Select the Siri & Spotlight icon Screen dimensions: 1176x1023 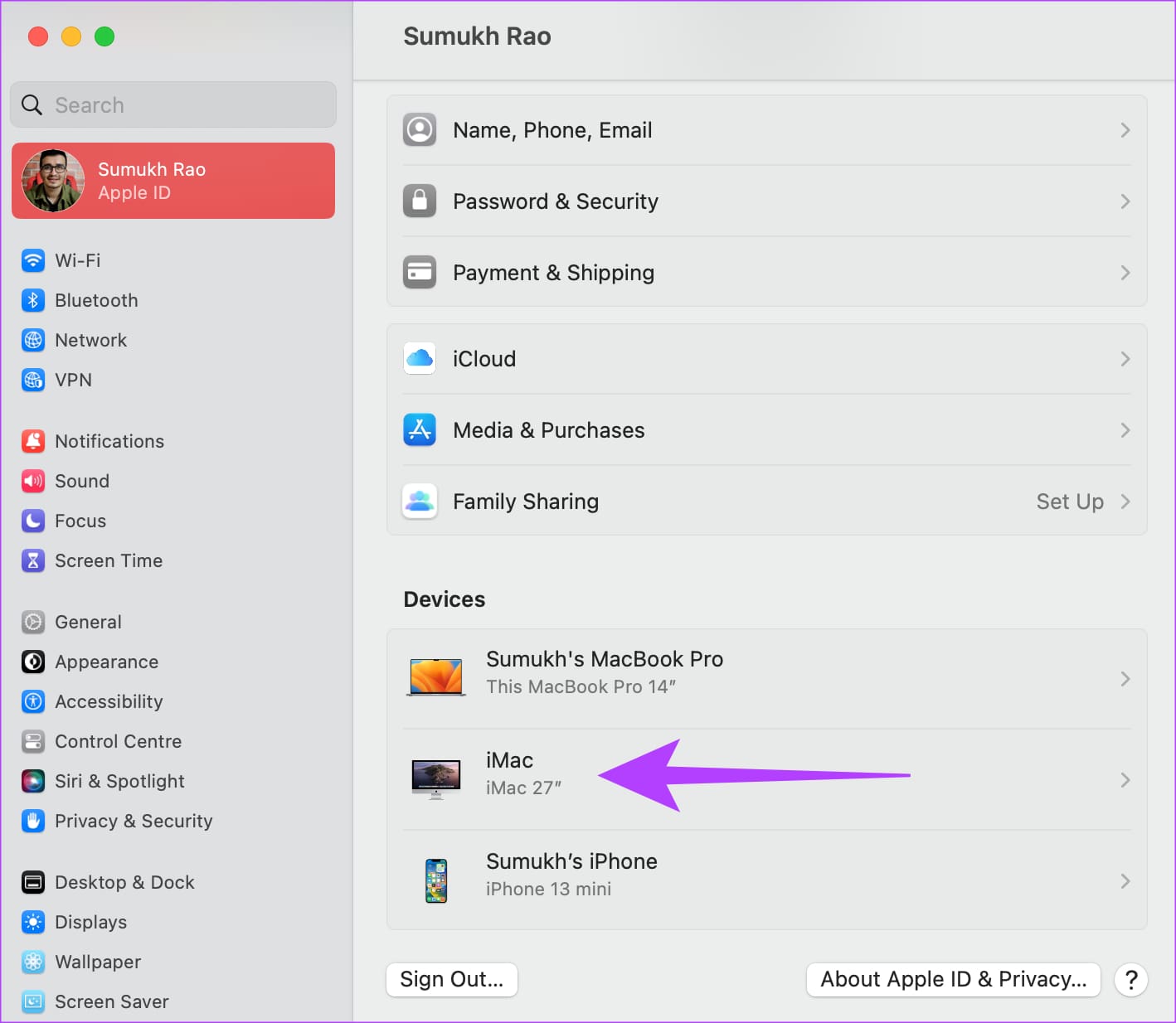[x=33, y=781]
